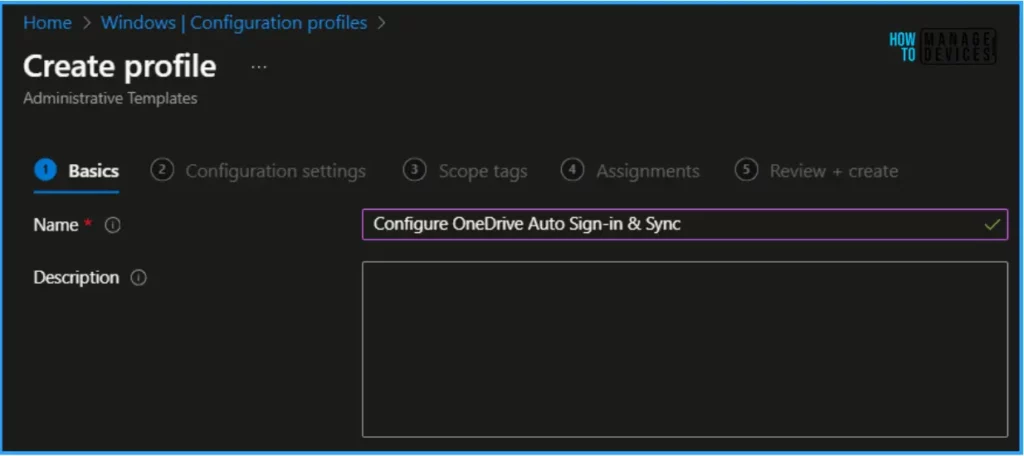
Task: Show info tooltip for Description field
Action: tap(138, 278)
